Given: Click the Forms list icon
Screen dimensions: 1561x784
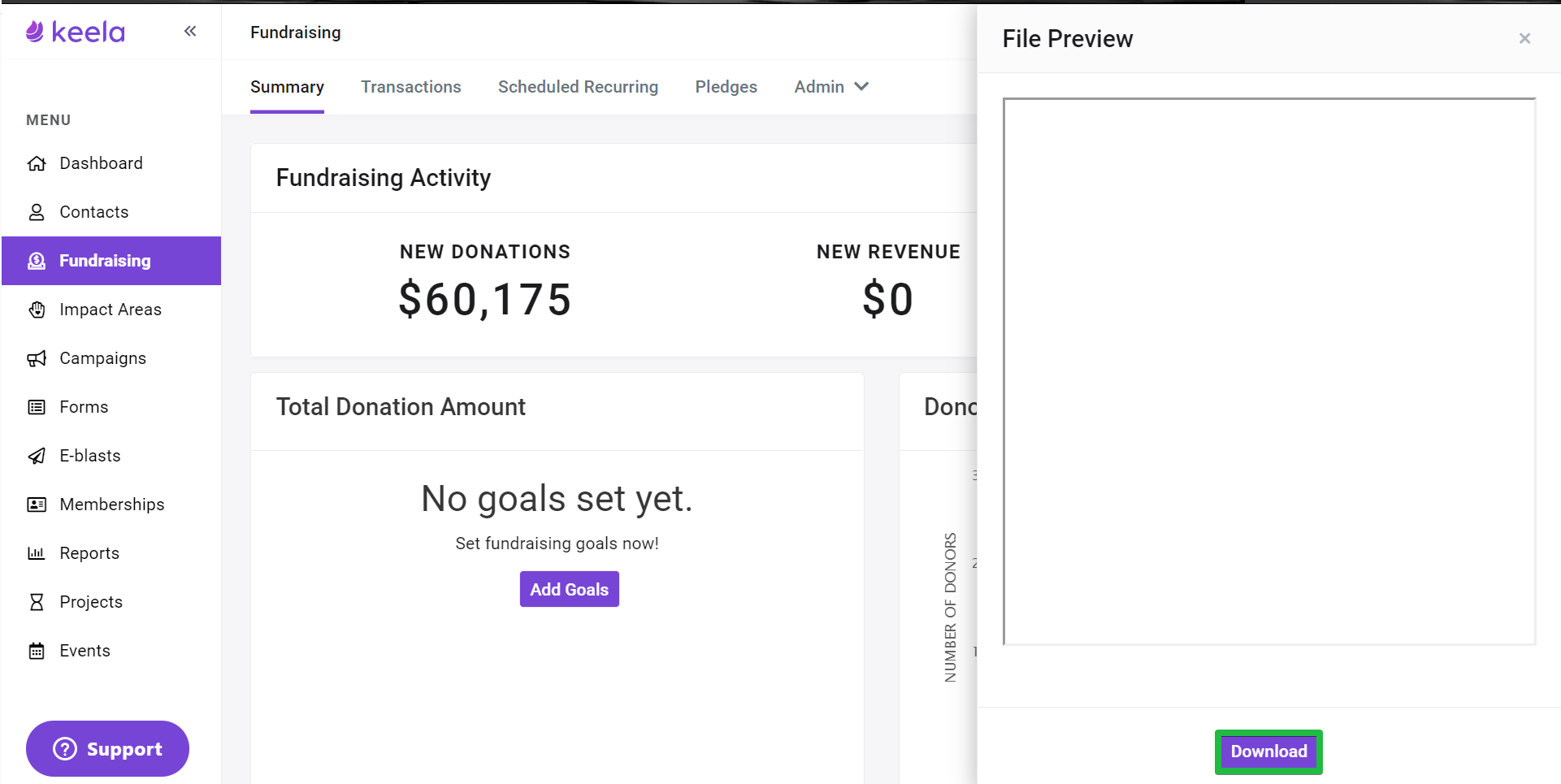Looking at the screenshot, I should tap(37, 407).
